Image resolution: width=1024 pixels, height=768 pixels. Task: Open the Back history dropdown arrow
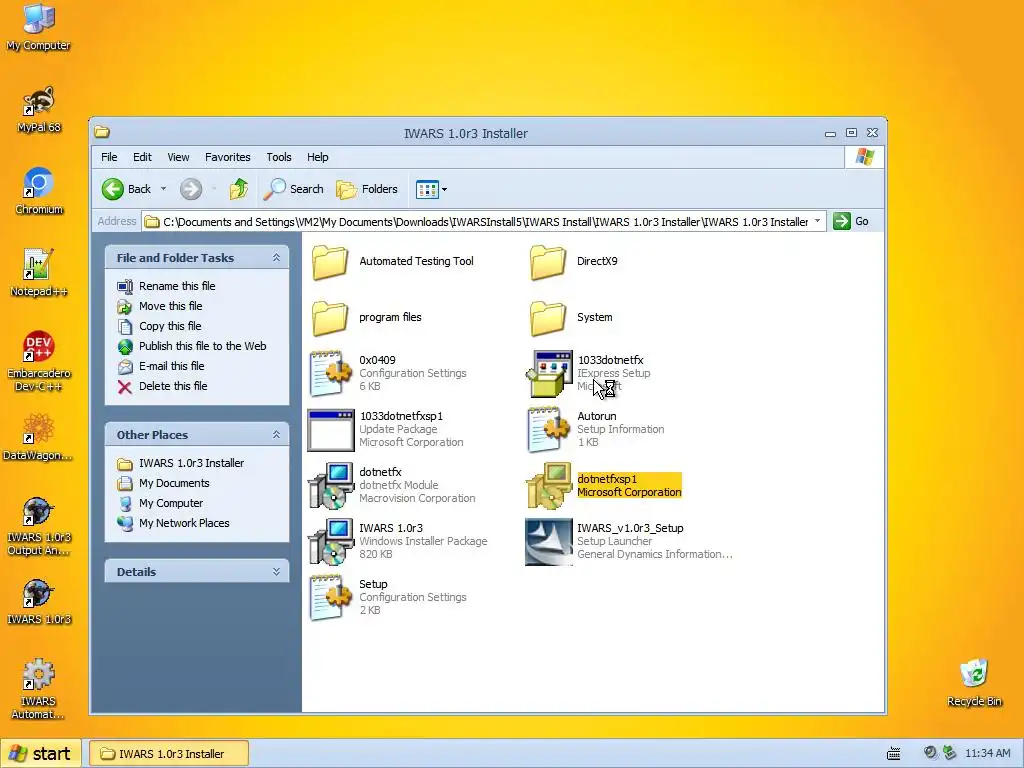pos(163,189)
